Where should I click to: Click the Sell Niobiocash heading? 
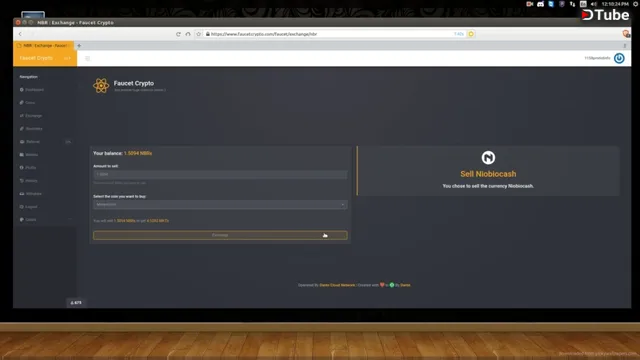pyautogui.click(x=488, y=174)
